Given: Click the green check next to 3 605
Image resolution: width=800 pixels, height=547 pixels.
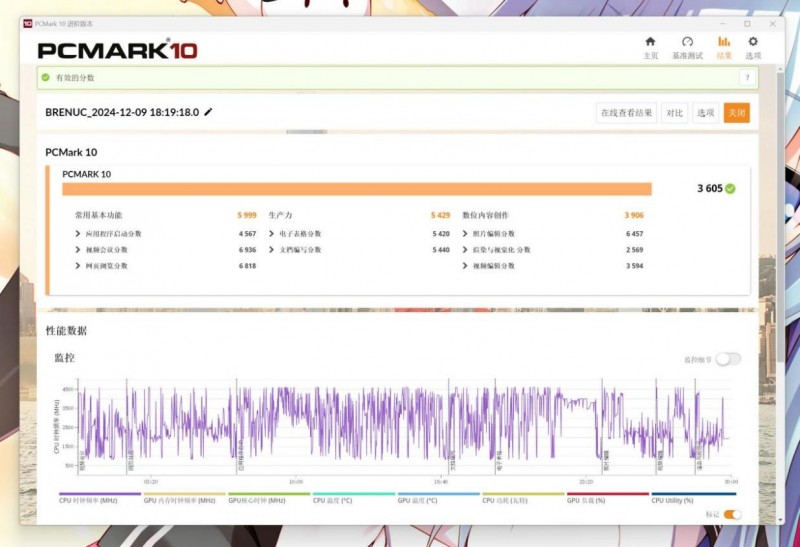Looking at the screenshot, I should pos(730,189).
